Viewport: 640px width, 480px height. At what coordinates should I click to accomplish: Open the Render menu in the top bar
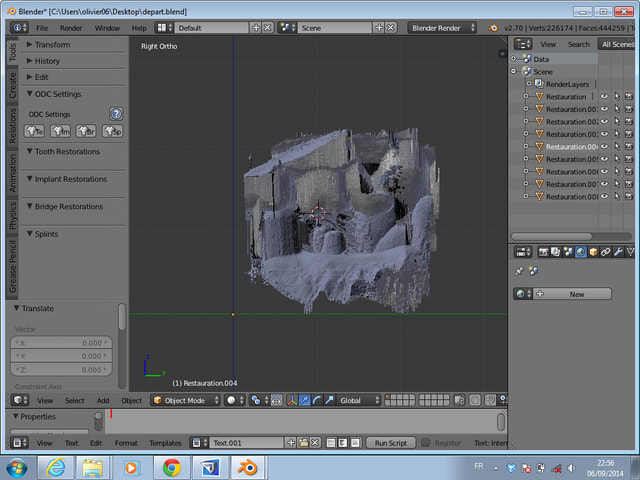71,28
